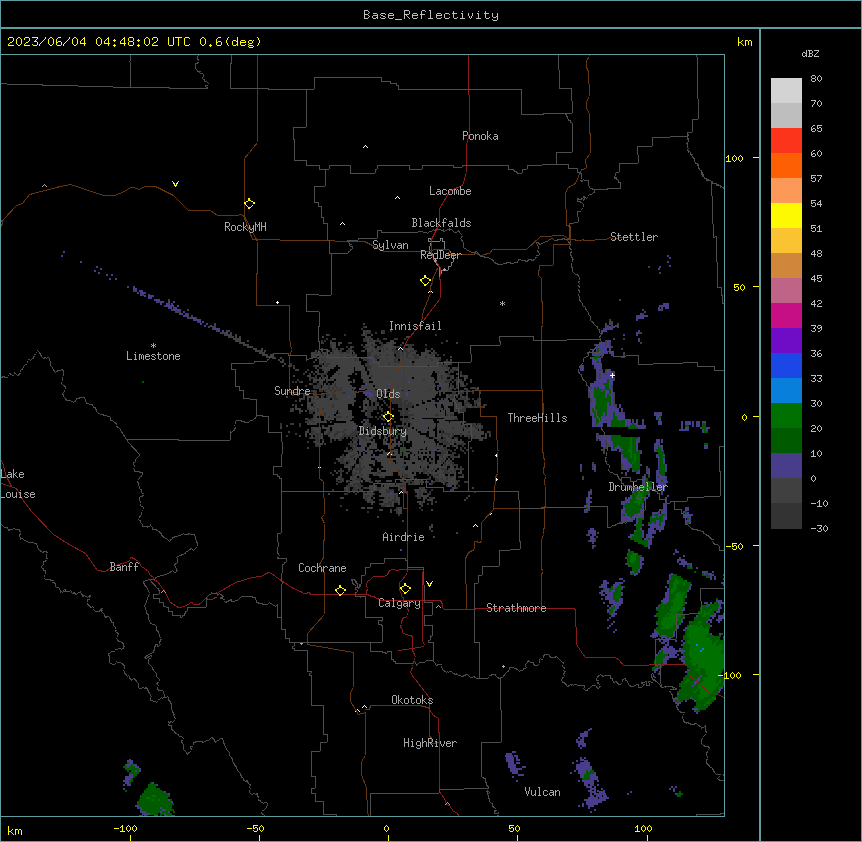Viewport: 862px width, 842px height.
Task: Click the HighRiver city label
Action: click(x=430, y=743)
